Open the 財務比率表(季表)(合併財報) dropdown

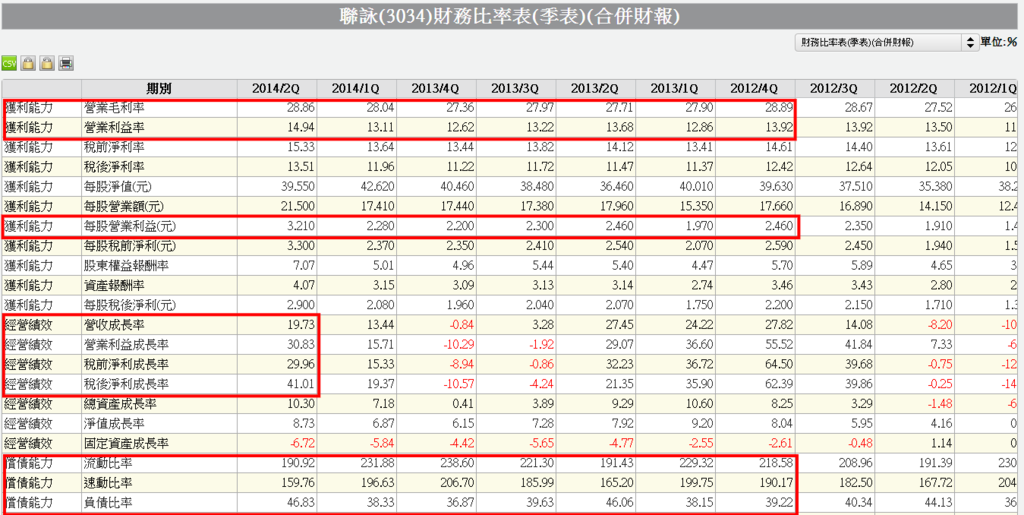pos(886,42)
